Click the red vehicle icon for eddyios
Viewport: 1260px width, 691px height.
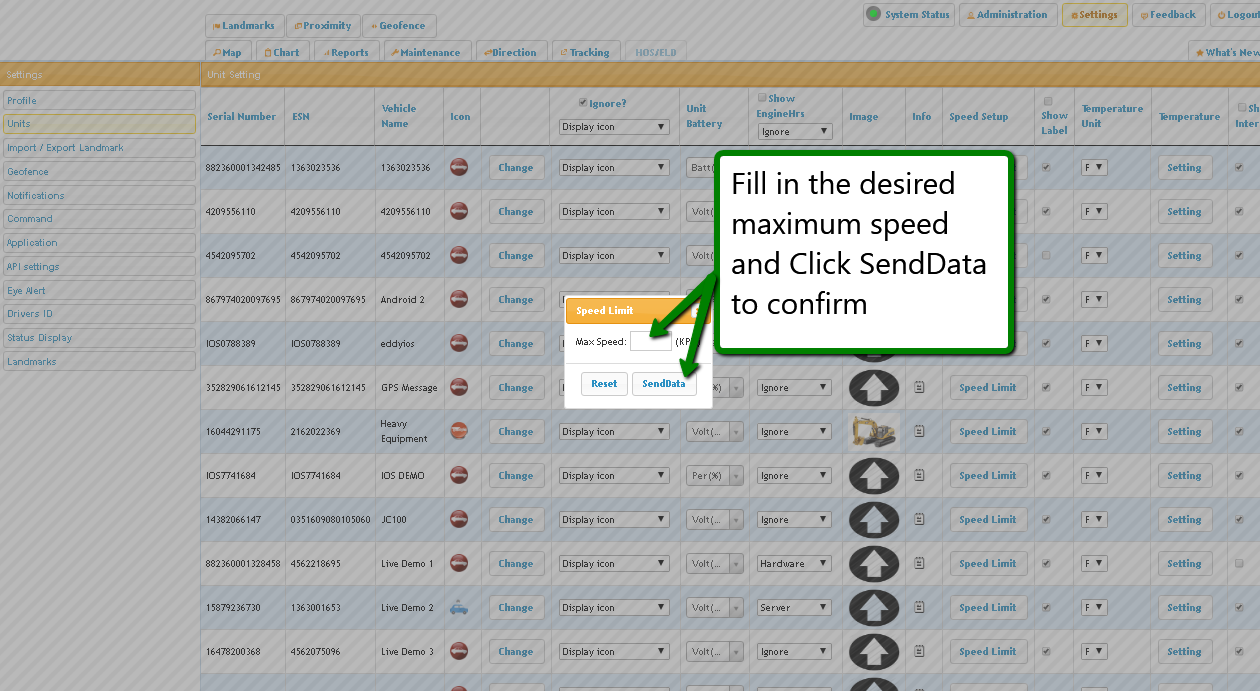[459, 343]
